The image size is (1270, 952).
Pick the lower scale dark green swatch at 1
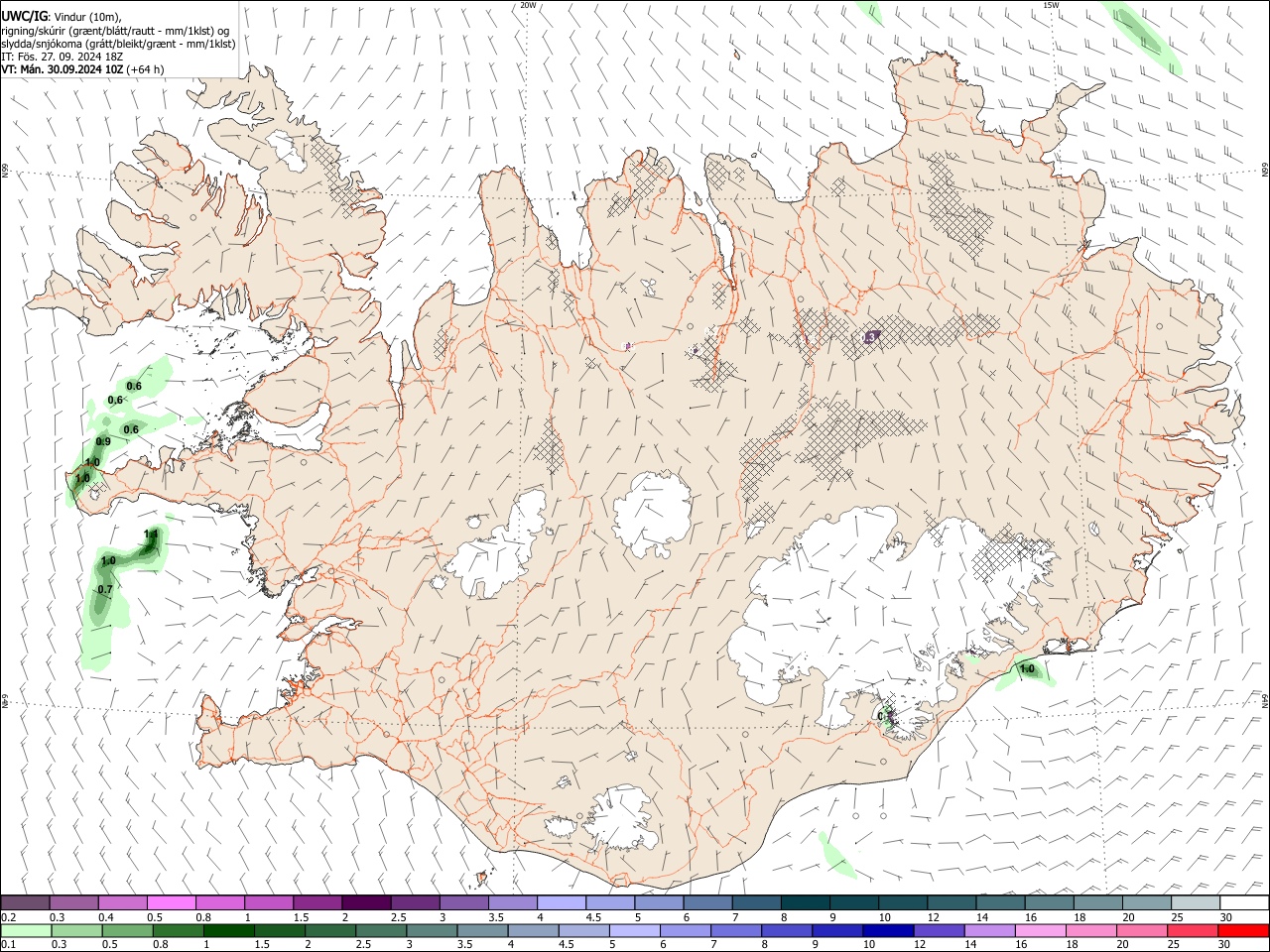tap(229, 930)
